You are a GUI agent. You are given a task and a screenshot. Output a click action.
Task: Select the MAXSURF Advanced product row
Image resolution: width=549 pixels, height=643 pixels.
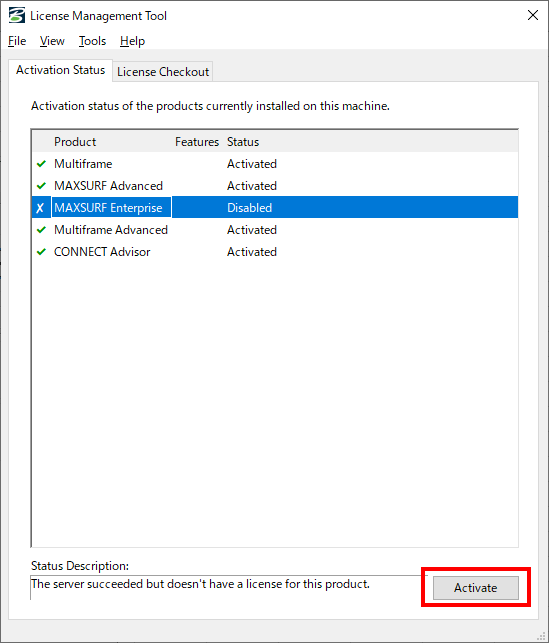(275, 186)
